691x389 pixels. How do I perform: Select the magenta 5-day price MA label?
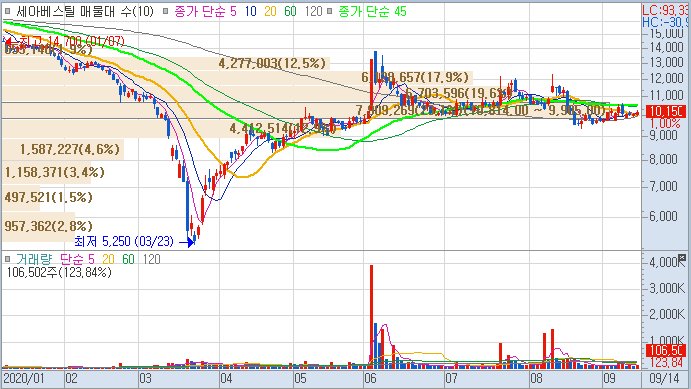[206, 11]
